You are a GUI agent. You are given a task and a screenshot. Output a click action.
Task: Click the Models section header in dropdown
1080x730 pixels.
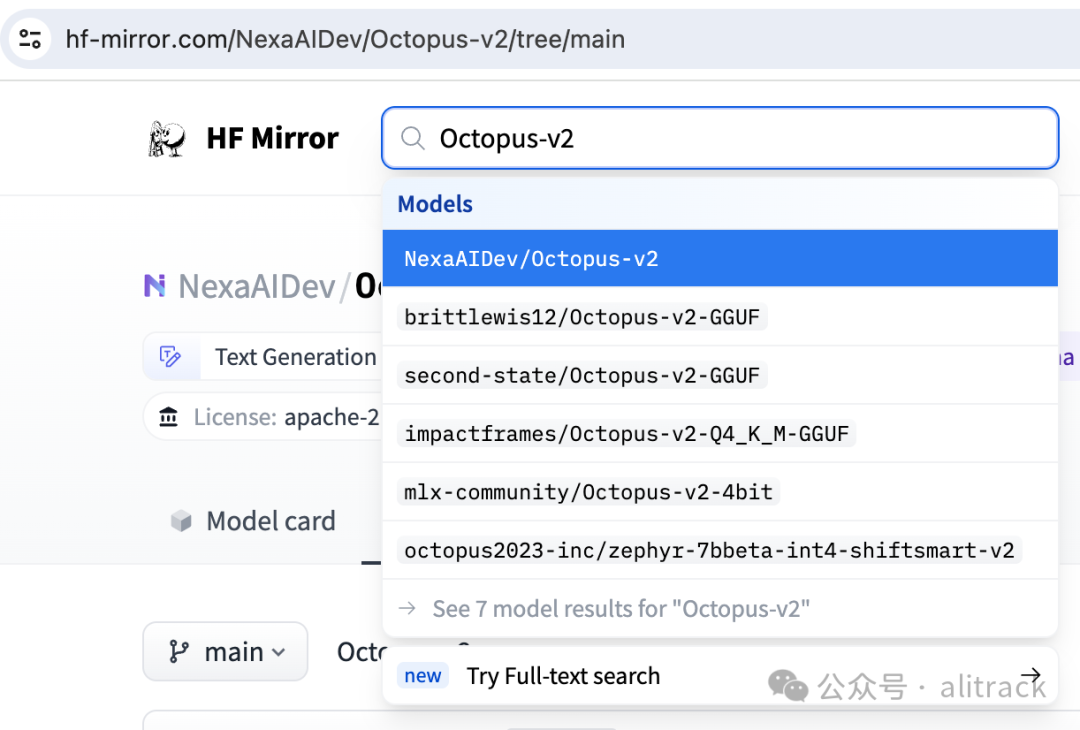coord(435,204)
